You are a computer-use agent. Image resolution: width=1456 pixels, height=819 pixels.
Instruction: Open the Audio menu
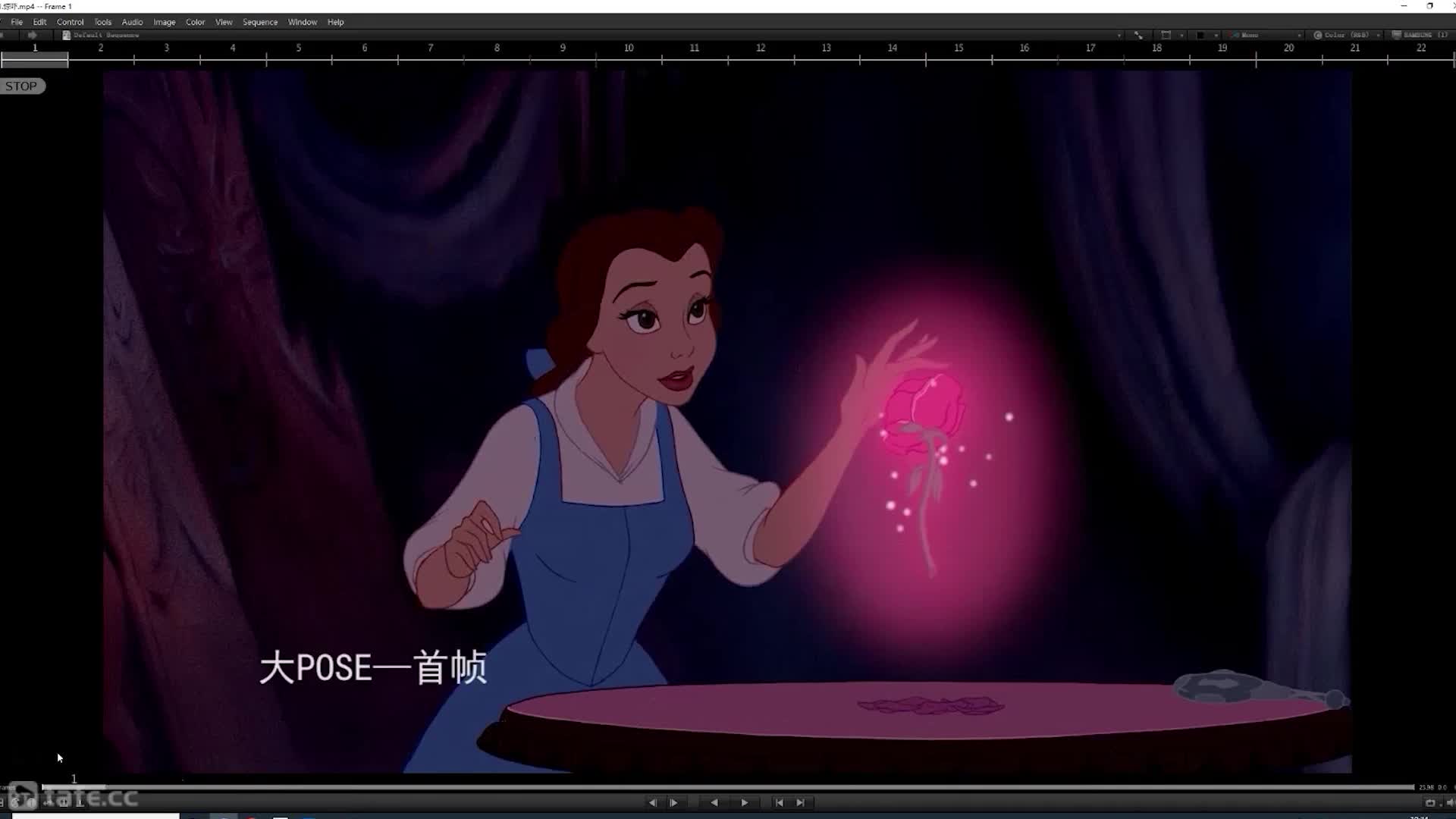click(x=132, y=22)
